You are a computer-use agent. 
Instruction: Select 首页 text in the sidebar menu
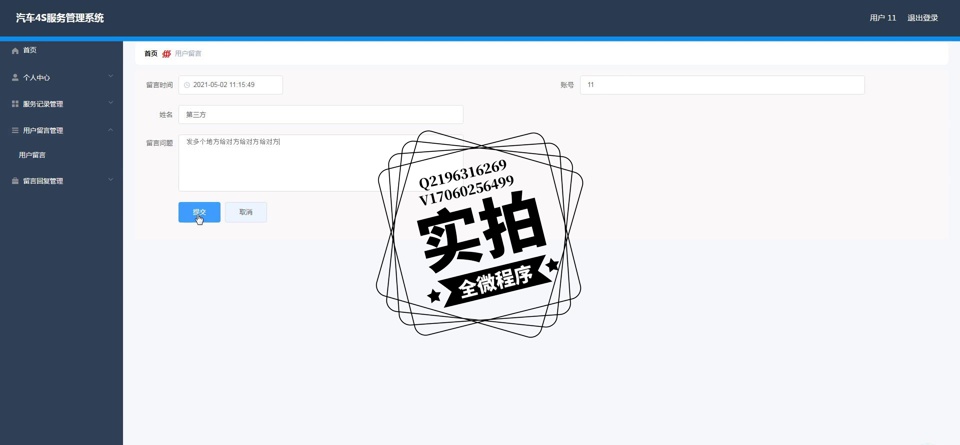31,50
